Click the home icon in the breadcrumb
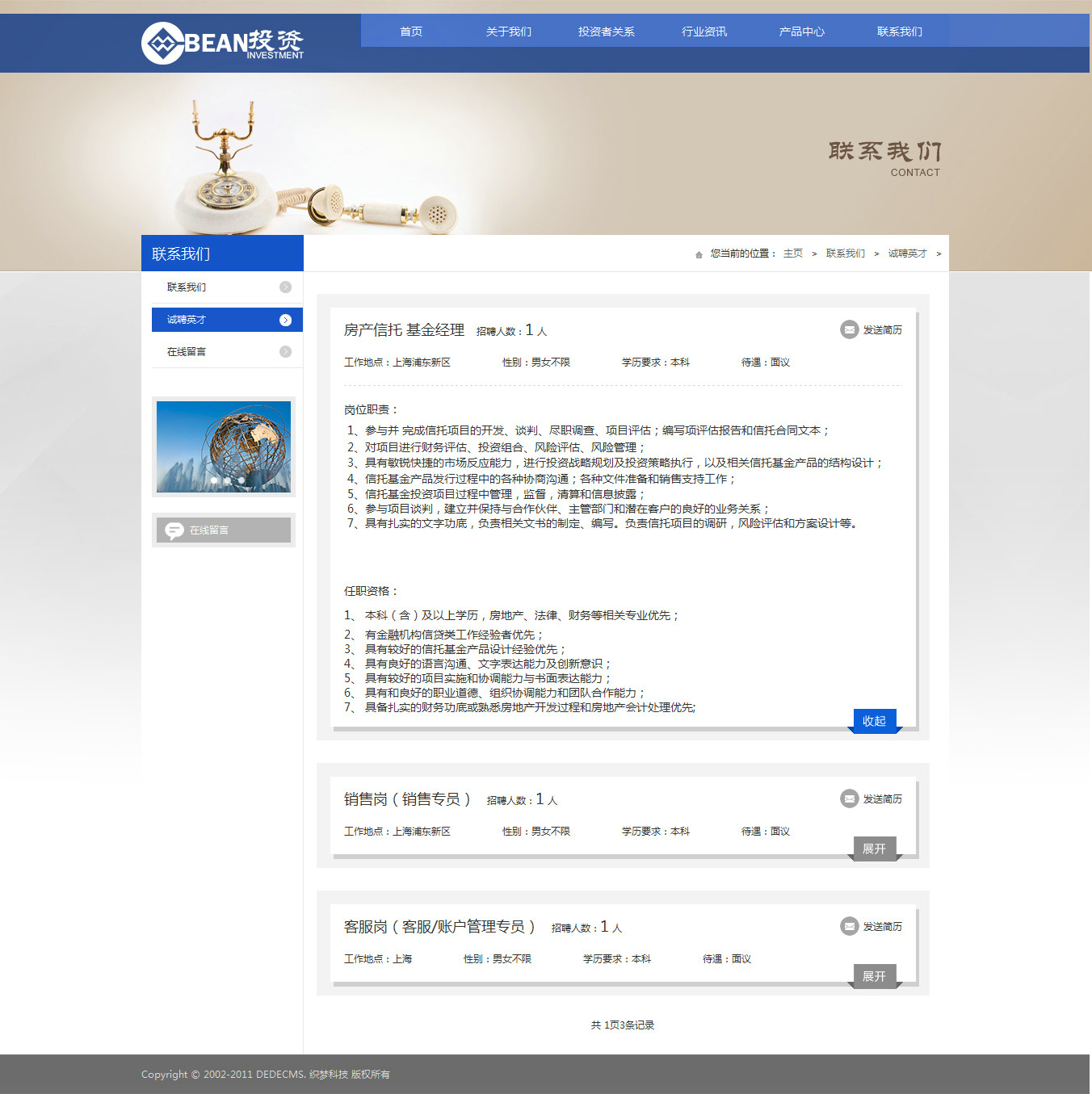 click(699, 254)
